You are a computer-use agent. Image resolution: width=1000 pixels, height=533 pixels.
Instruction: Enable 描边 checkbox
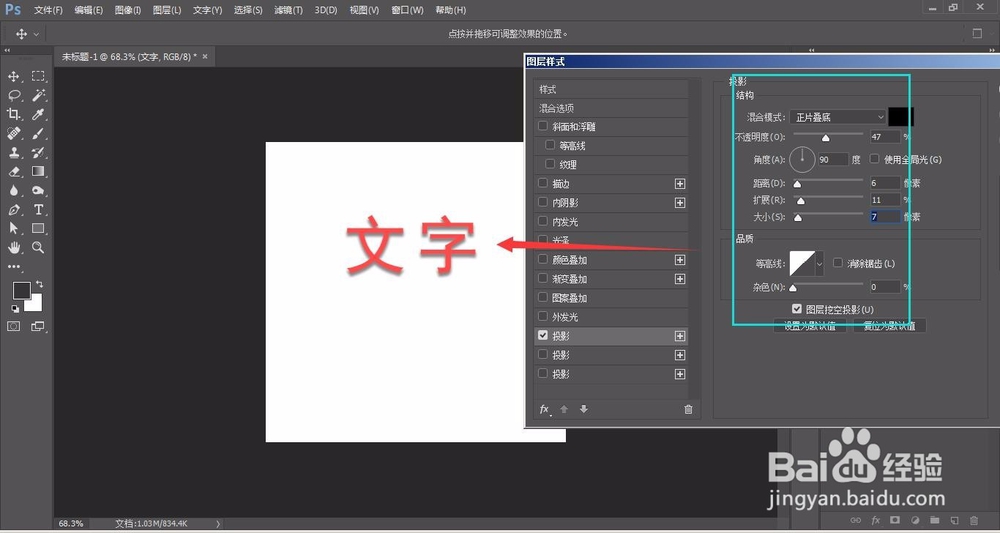543,183
